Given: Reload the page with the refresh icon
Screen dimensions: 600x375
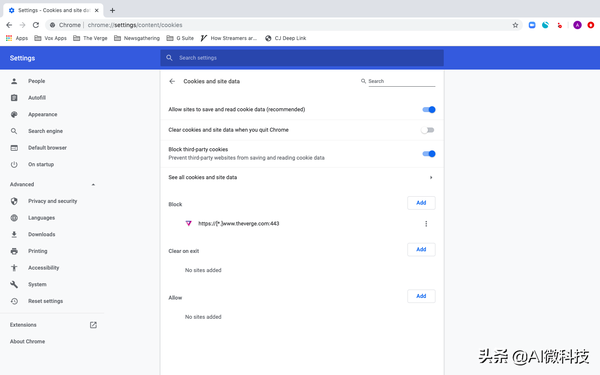Looking at the screenshot, I should pyautogui.click(x=36, y=25).
